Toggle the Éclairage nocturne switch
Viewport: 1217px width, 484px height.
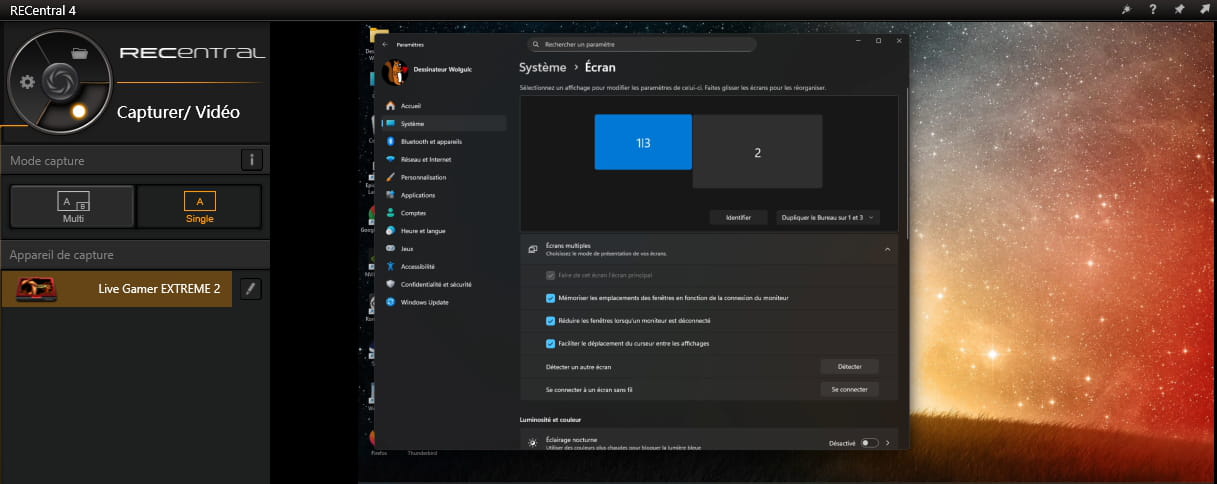(x=869, y=442)
